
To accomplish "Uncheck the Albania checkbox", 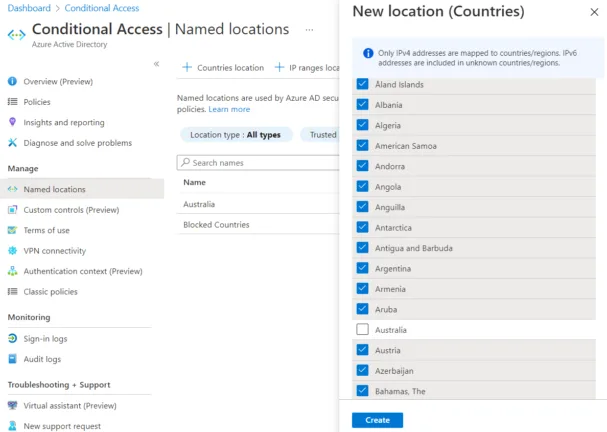I will [362, 105].
